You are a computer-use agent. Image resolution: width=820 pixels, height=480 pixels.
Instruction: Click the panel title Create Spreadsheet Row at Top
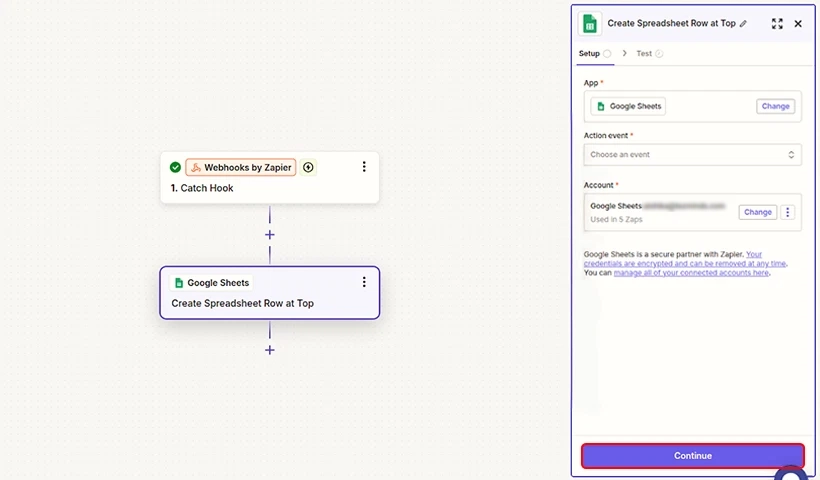[671, 24]
